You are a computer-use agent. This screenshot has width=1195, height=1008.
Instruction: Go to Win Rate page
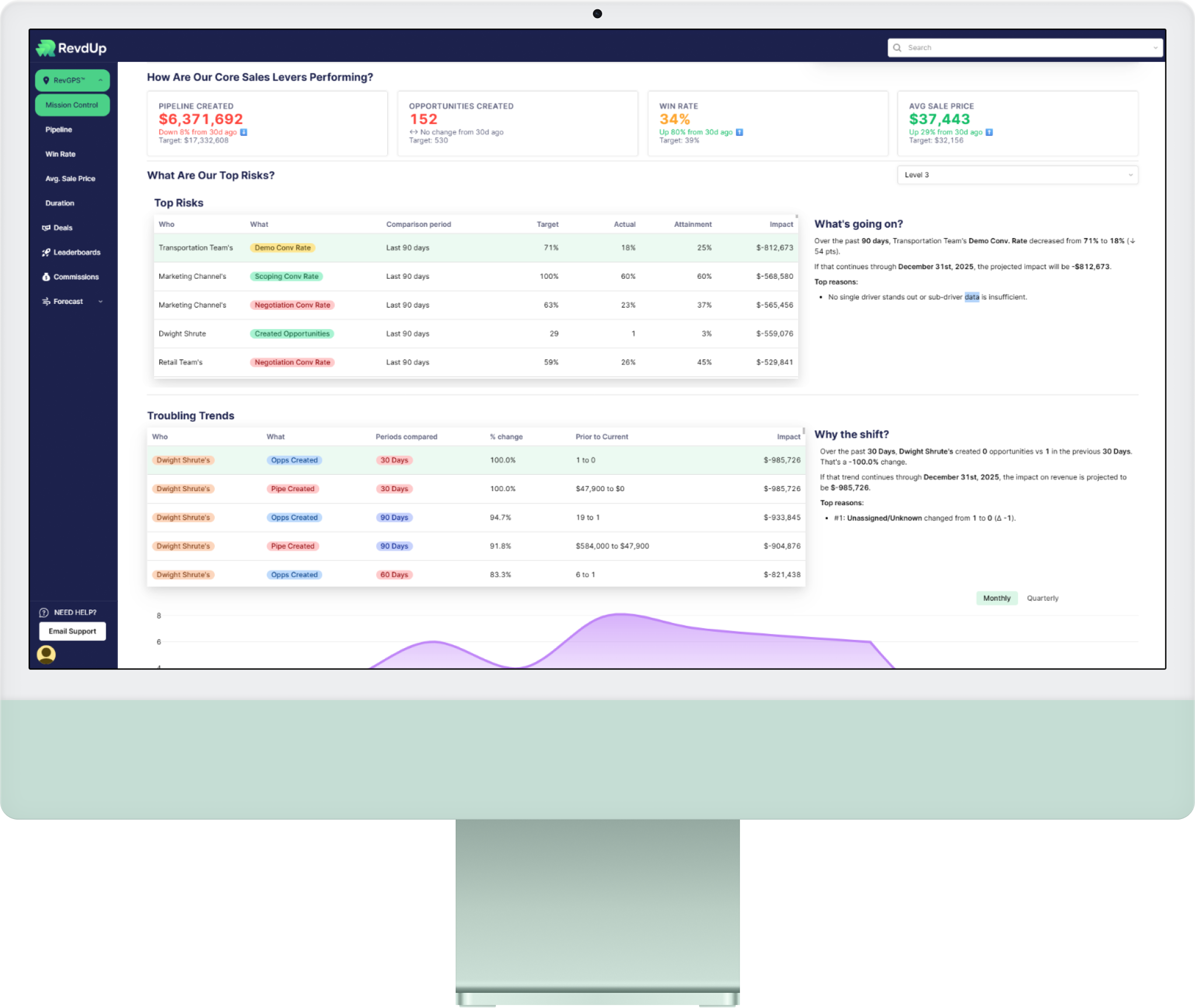coord(61,154)
